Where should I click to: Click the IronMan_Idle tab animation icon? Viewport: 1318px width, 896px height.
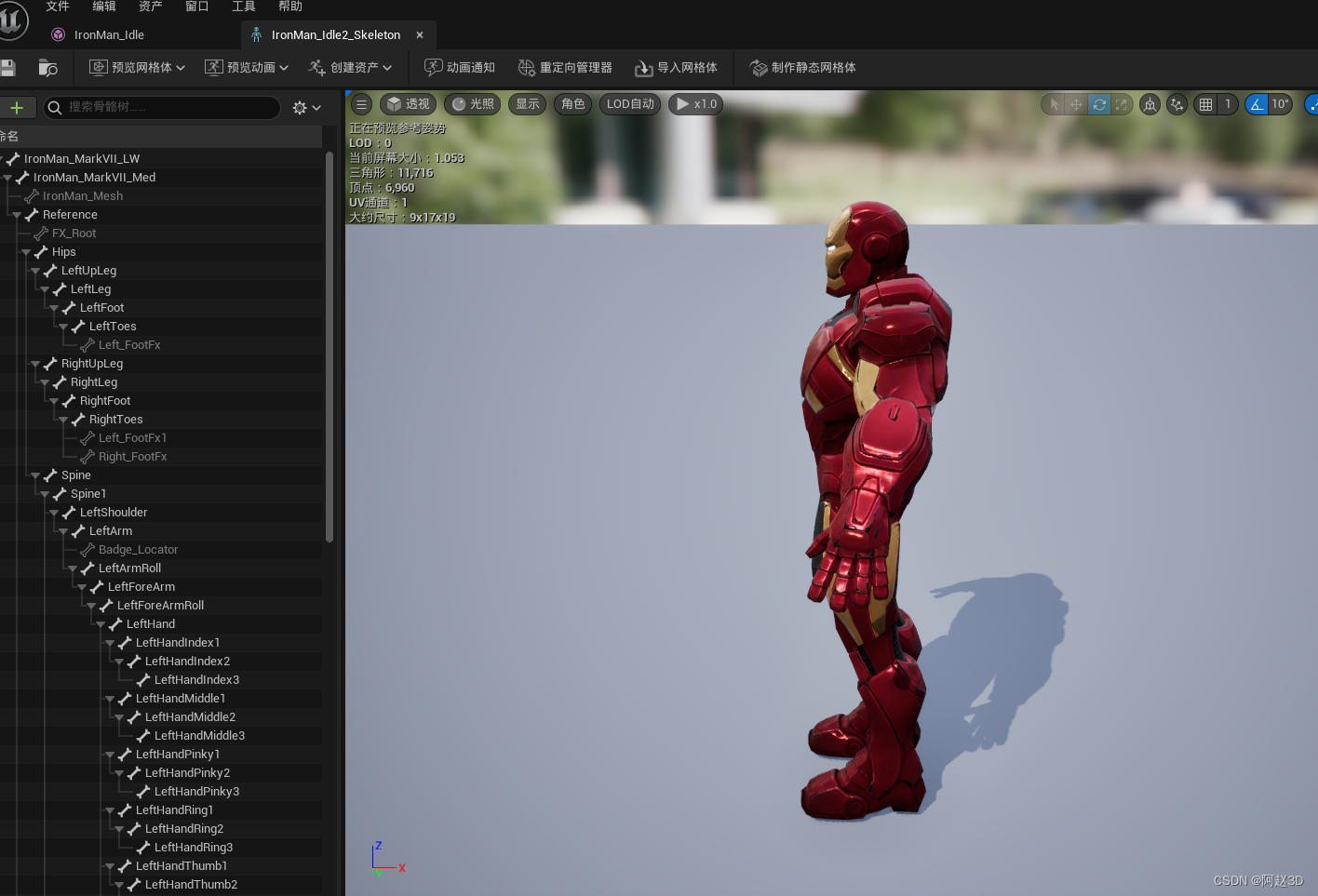coord(58,34)
